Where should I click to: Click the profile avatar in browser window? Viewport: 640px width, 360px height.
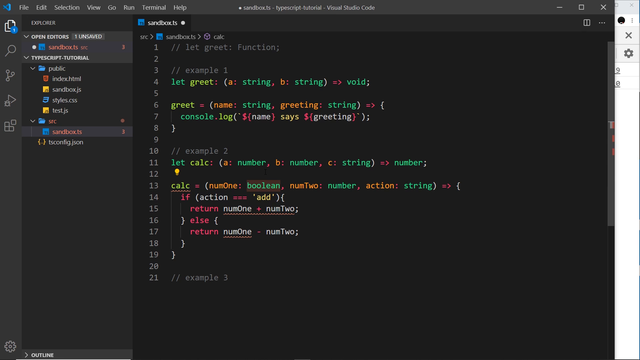coord(621,20)
